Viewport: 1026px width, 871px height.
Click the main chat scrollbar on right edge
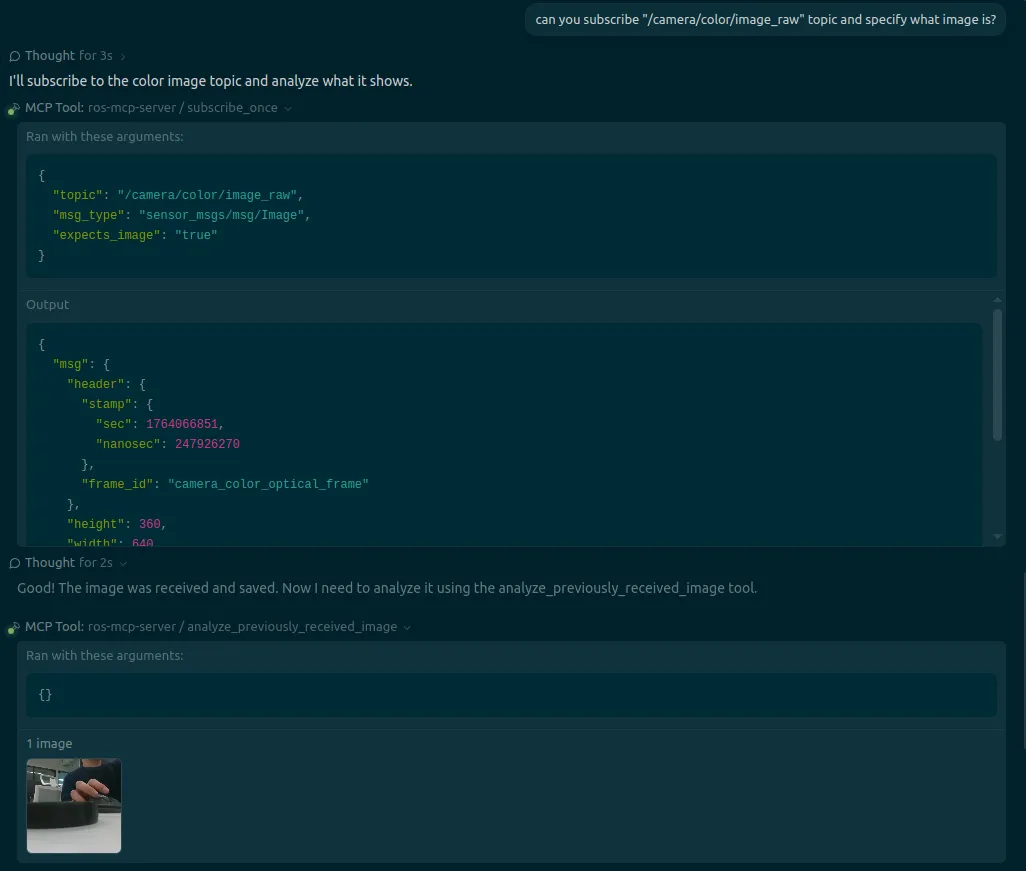[1023, 660]
